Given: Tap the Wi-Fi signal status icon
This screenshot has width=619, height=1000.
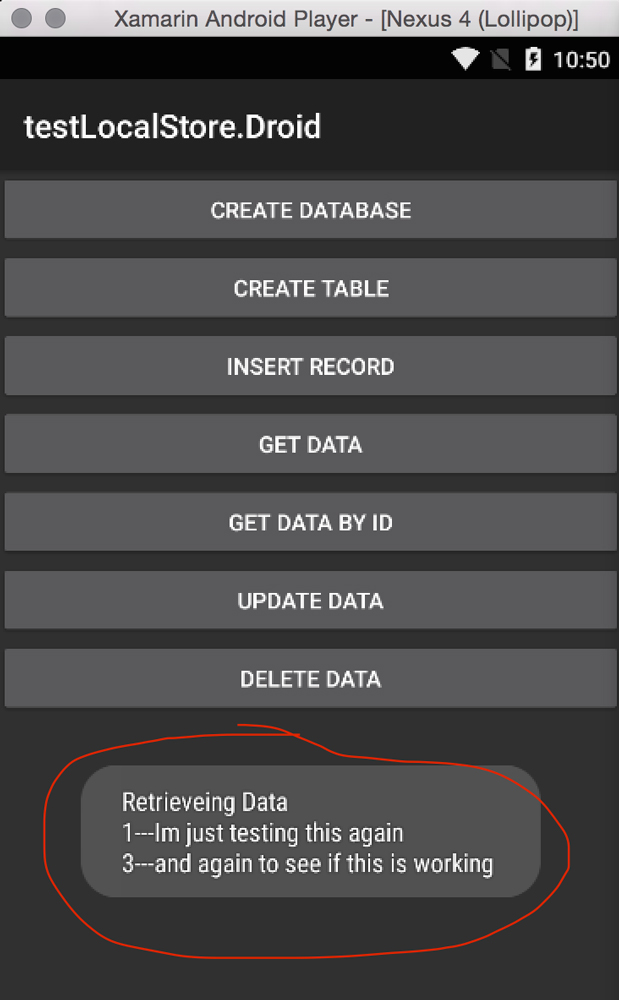Looking at the screenshot, I should coord(466,59).
